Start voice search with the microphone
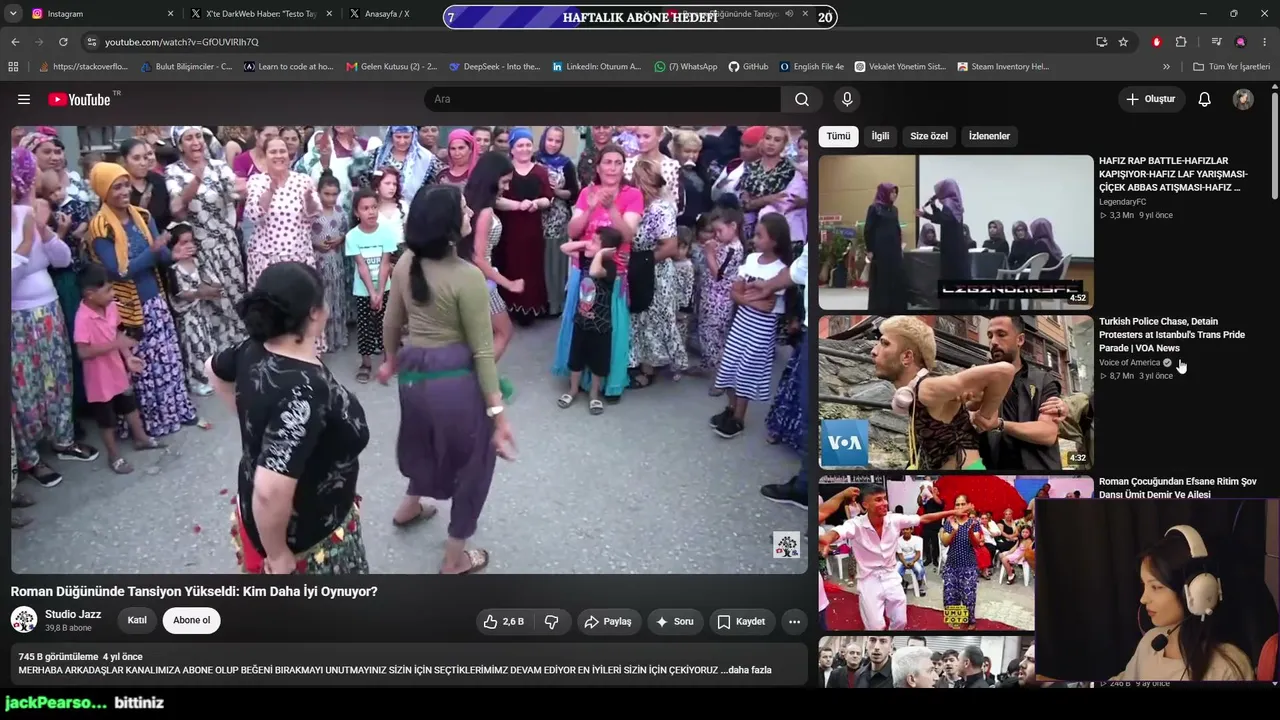 tap(847, 99)
